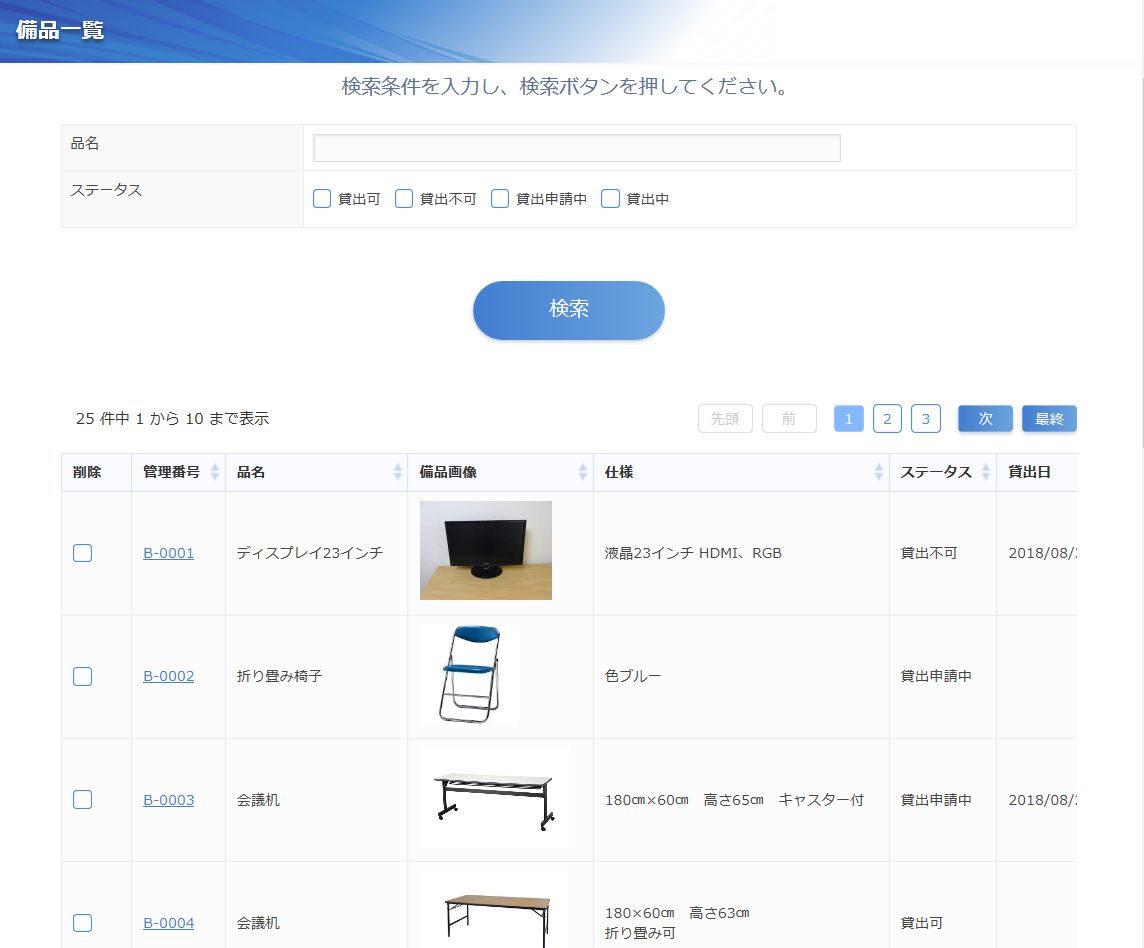Check the 貸出不可 filter checkbox
Screen dimensions: 1144x948
coord(404,199)
